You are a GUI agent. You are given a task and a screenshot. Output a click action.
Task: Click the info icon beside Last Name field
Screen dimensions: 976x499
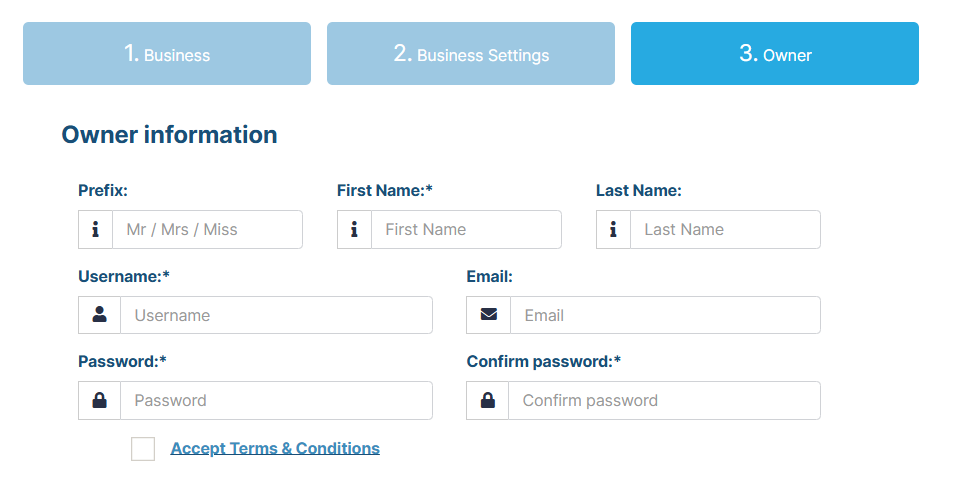click(614, 230)
